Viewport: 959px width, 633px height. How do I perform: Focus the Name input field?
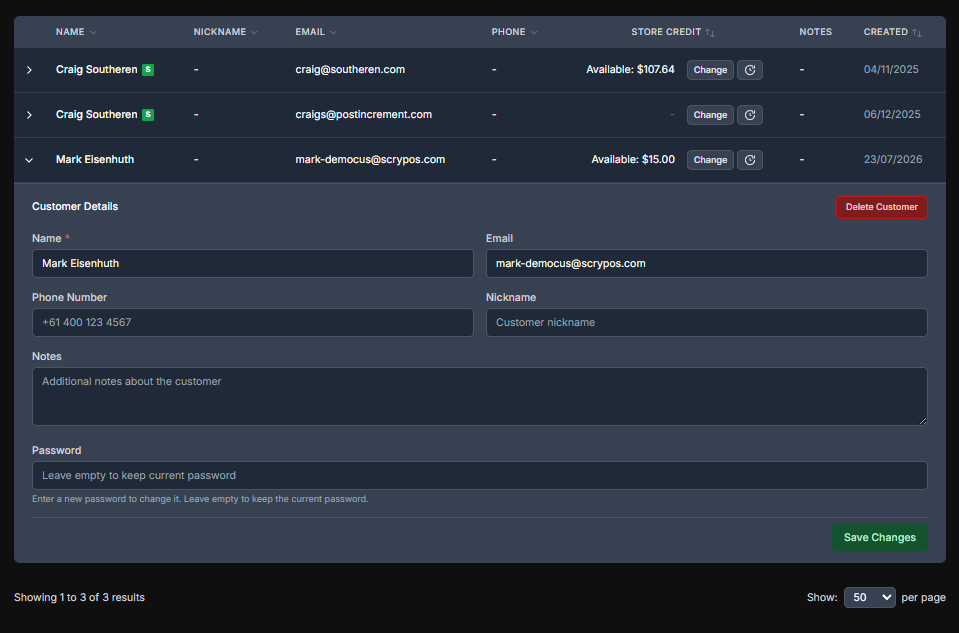253,264
